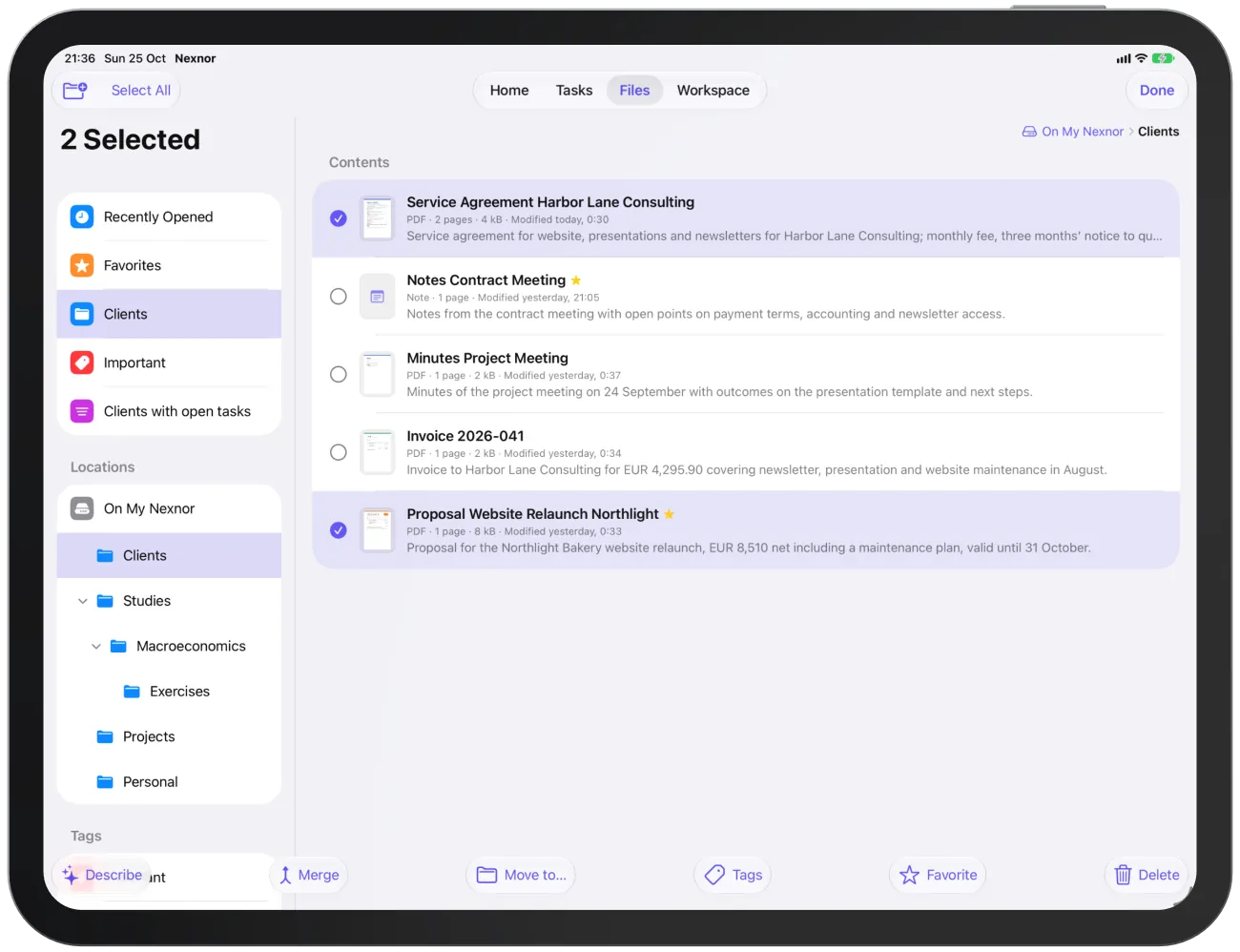Open the Projects folder icon
Image resolution: width=1240 pixels, height=952 pixels.
106,736
